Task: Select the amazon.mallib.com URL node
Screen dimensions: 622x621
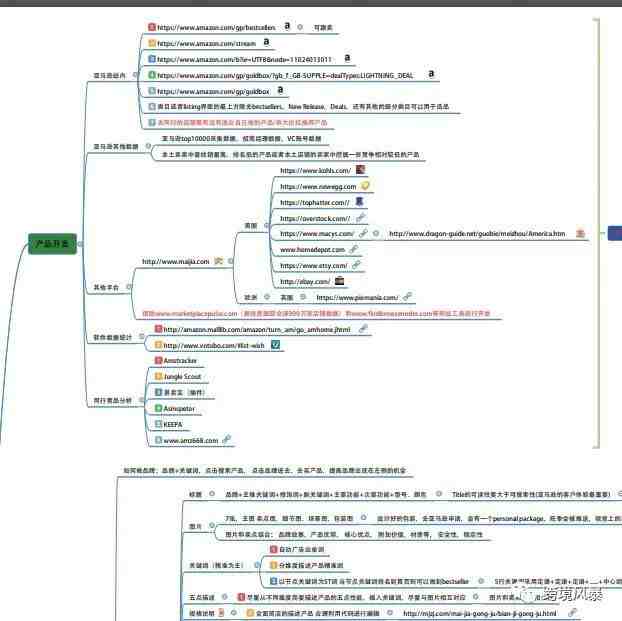Action: pyautogui.click(x=257, y=330)
